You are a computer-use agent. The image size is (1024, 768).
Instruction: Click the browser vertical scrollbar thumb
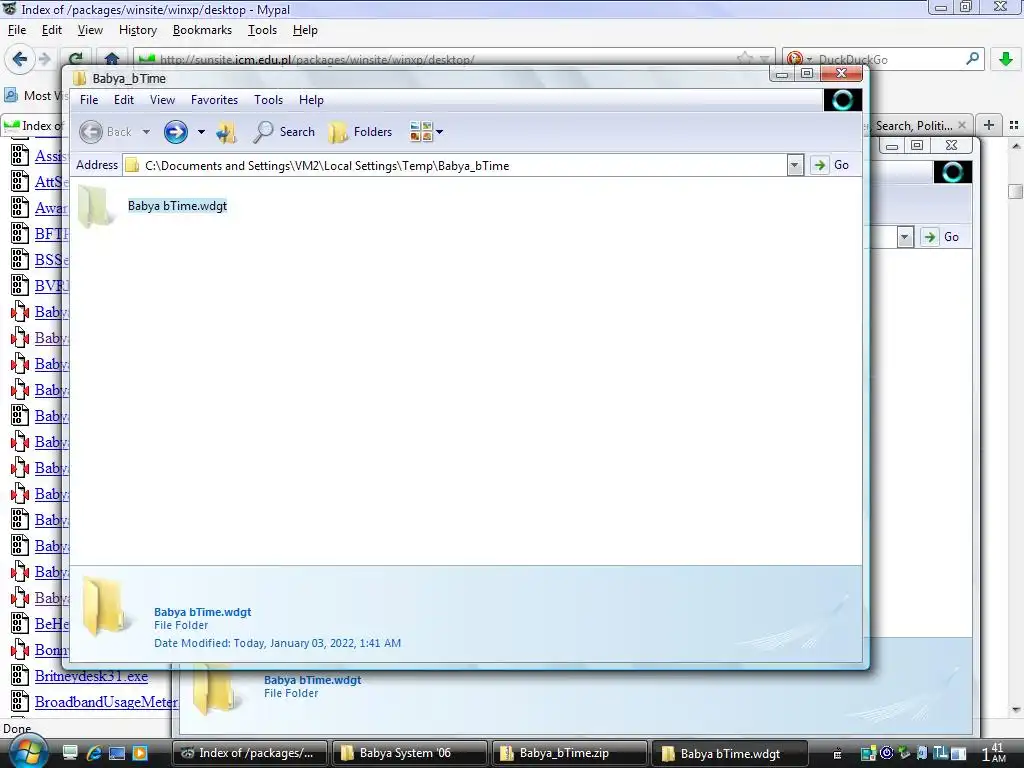point(1016,191)
